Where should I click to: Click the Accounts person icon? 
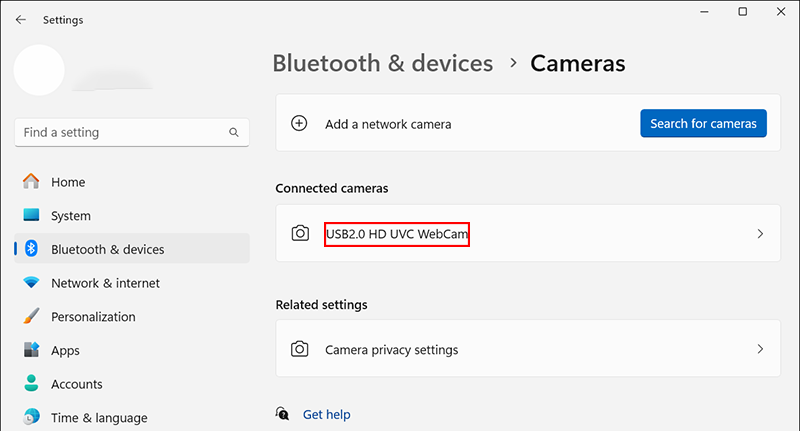point(31,384)
